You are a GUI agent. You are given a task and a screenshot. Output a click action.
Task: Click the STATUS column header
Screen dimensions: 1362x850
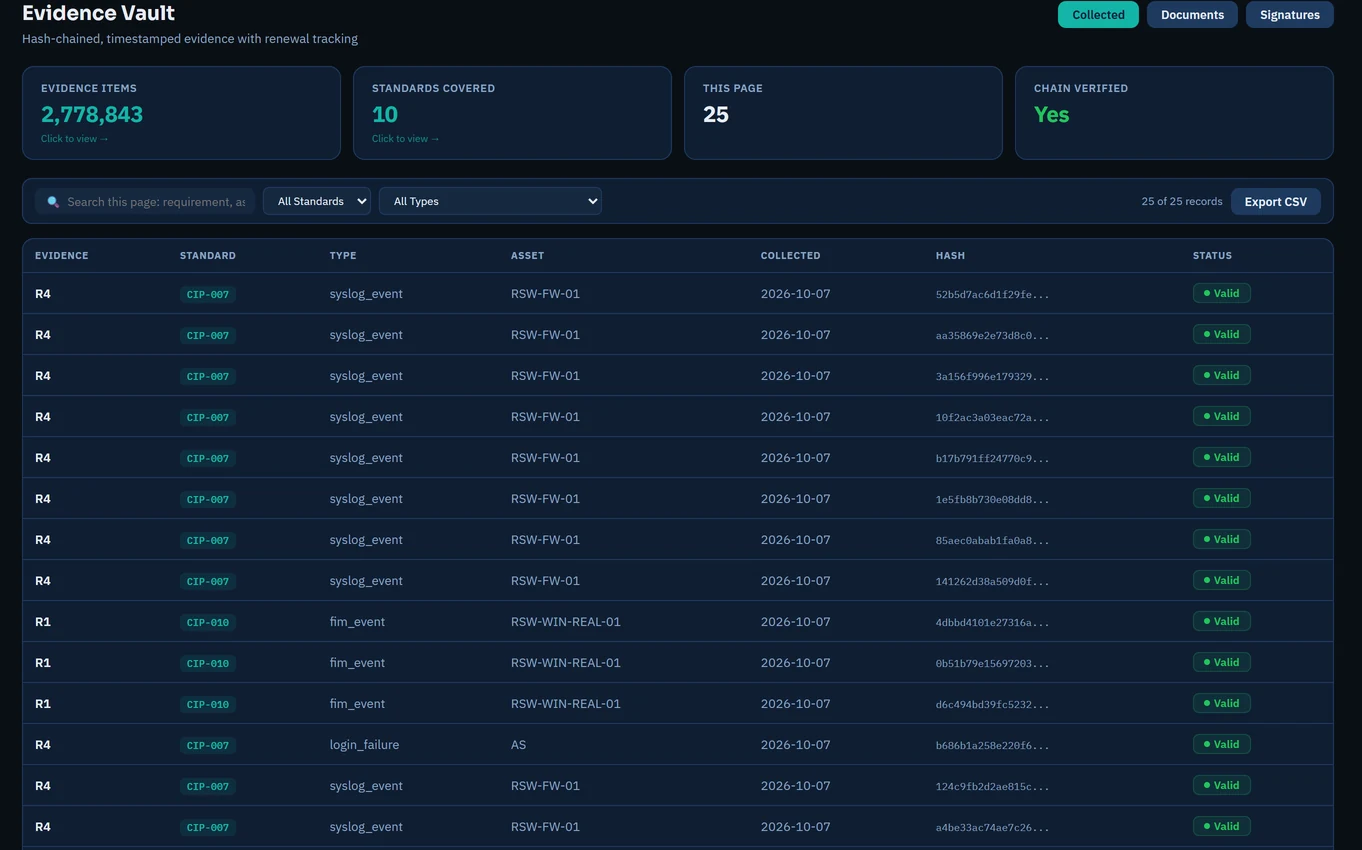pos(1212,256)
